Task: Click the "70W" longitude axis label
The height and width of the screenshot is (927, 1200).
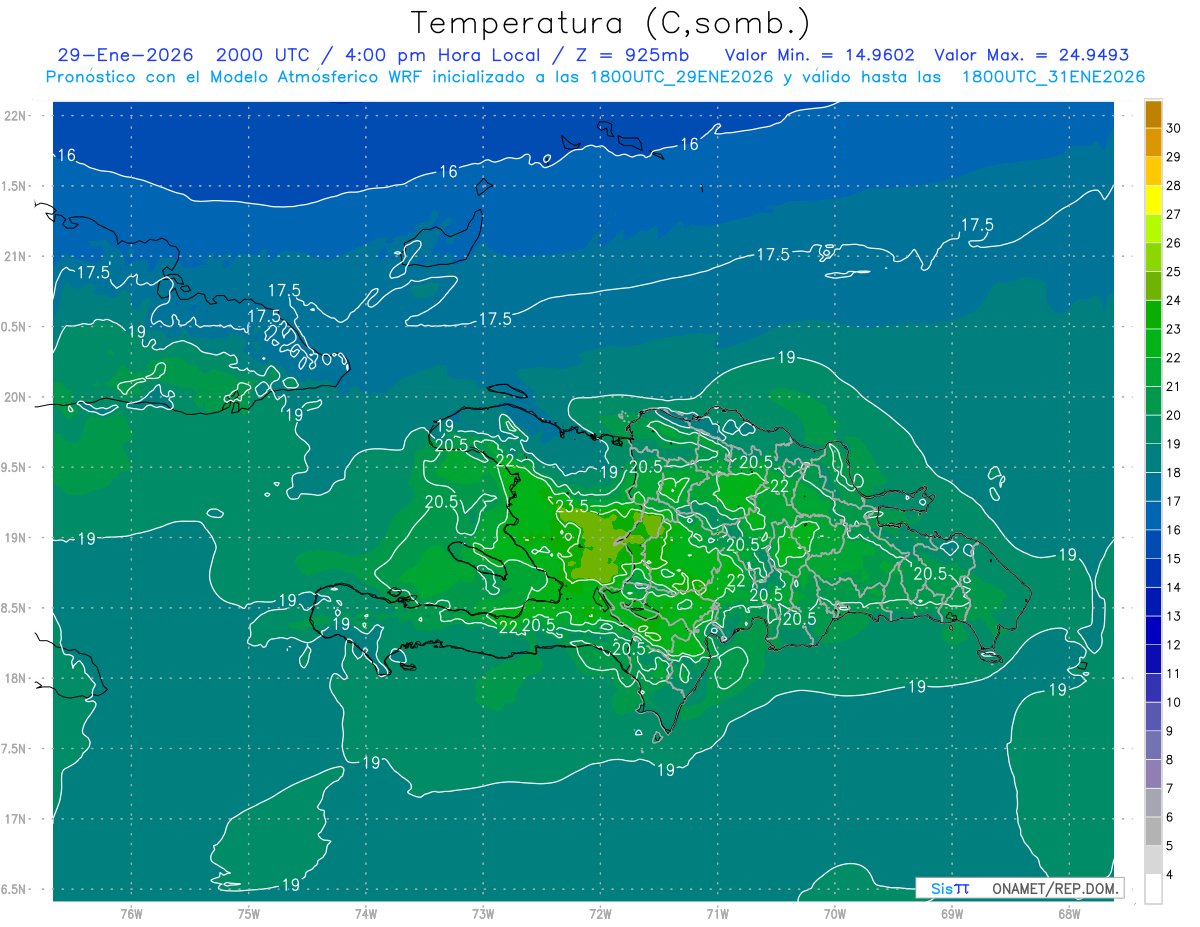Action: pyautogui.click(x=834, y=914)
